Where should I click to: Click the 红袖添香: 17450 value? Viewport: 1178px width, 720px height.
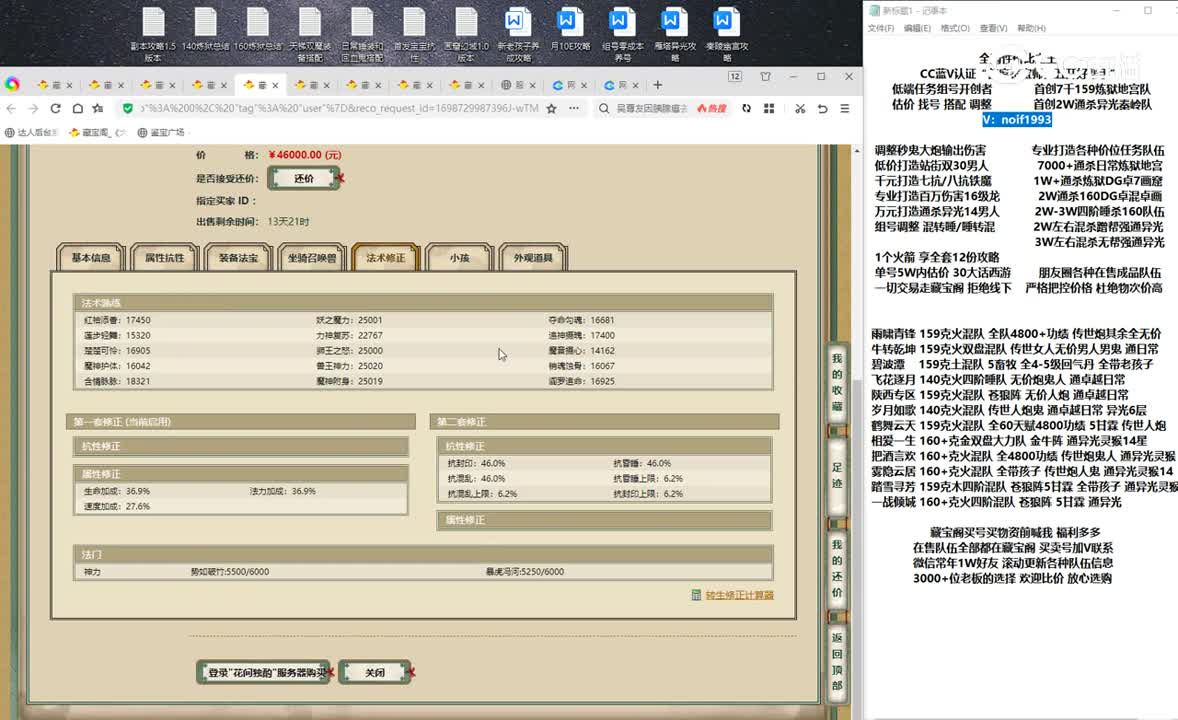tap(117, 320)
